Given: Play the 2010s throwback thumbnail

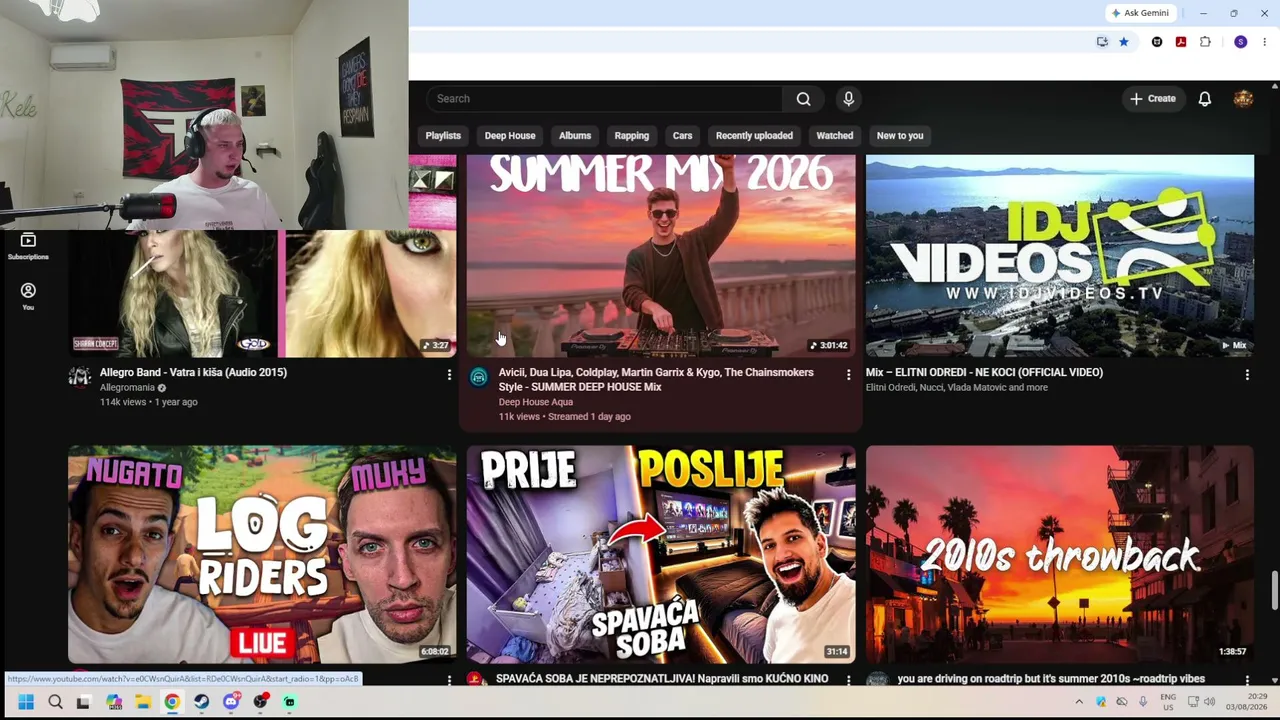Looking at the screenshot, I should [x=1060, y=555].
